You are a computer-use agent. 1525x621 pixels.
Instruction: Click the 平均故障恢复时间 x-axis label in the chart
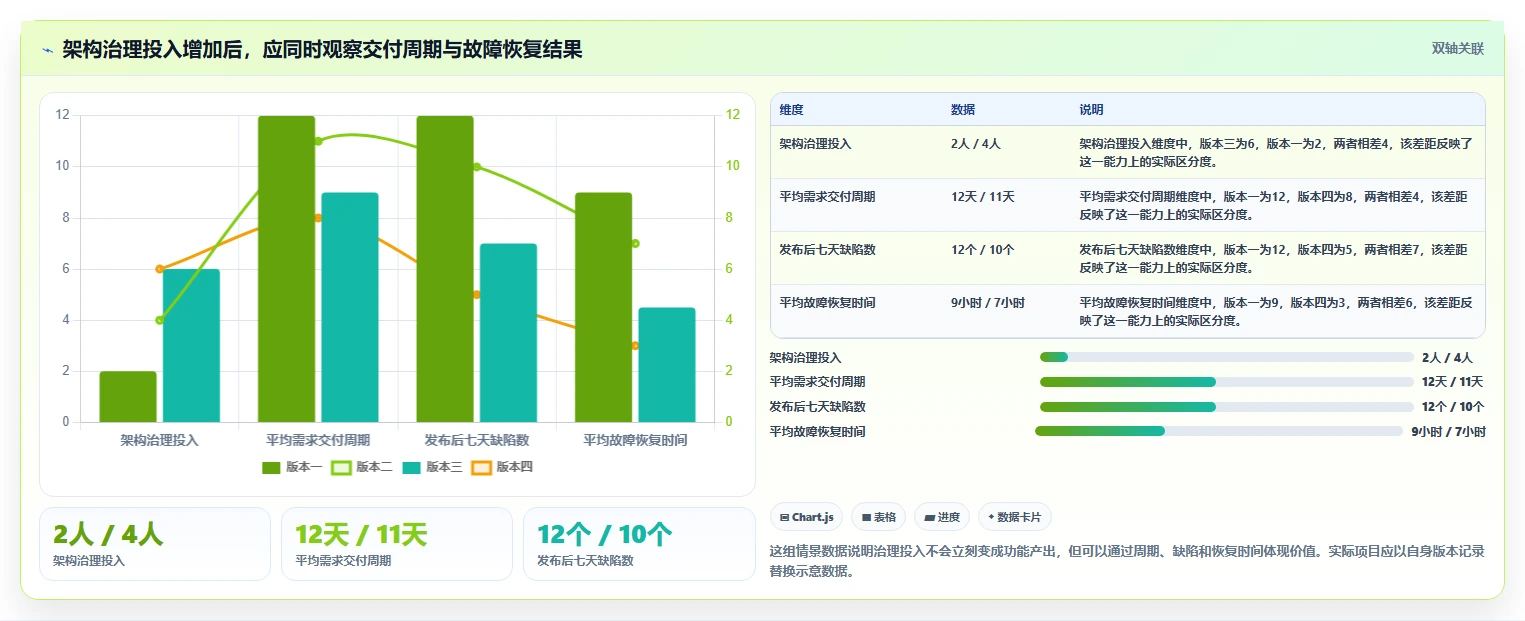tap(635, 440)
